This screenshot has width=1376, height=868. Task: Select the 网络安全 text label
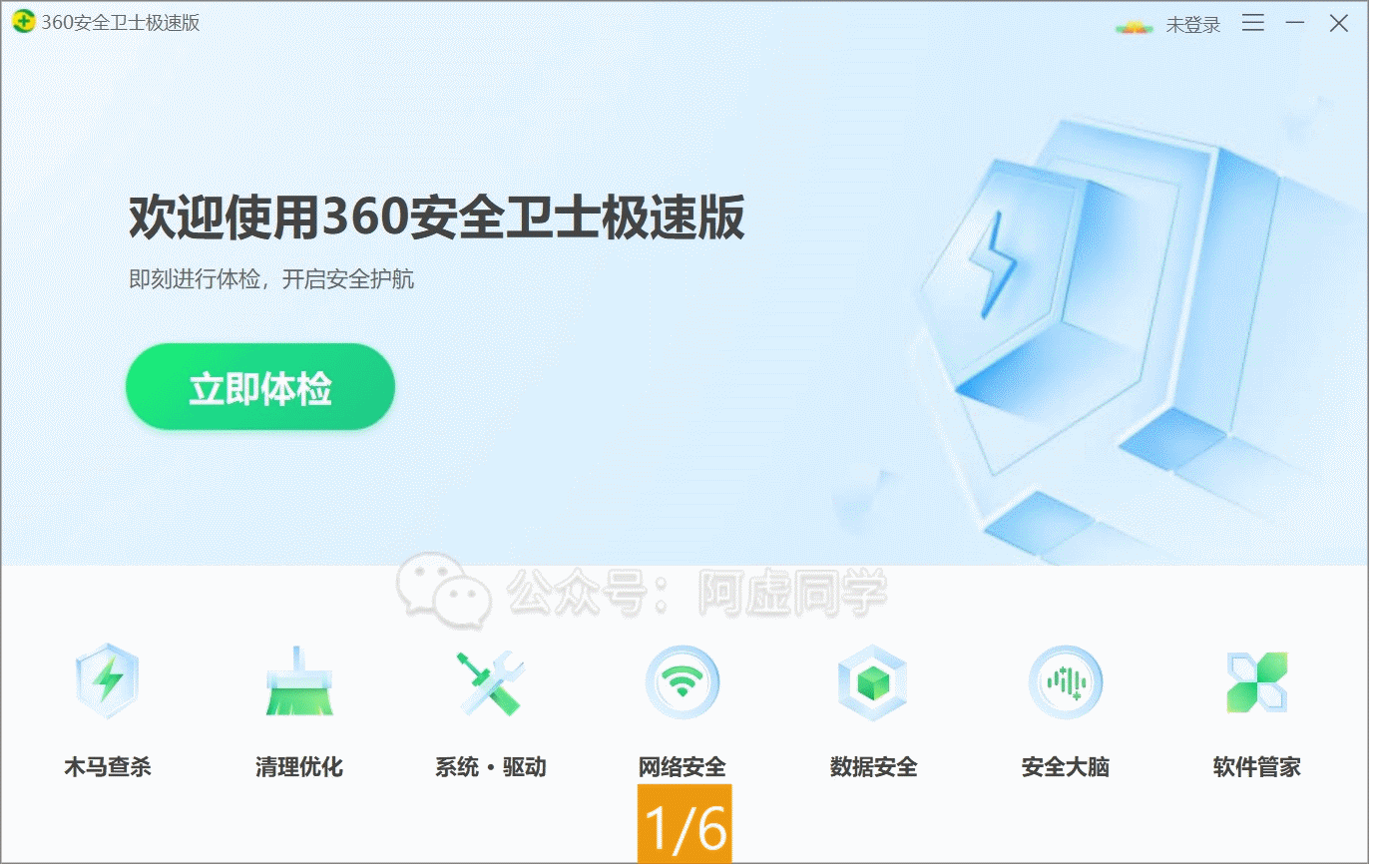pos(683,766)
